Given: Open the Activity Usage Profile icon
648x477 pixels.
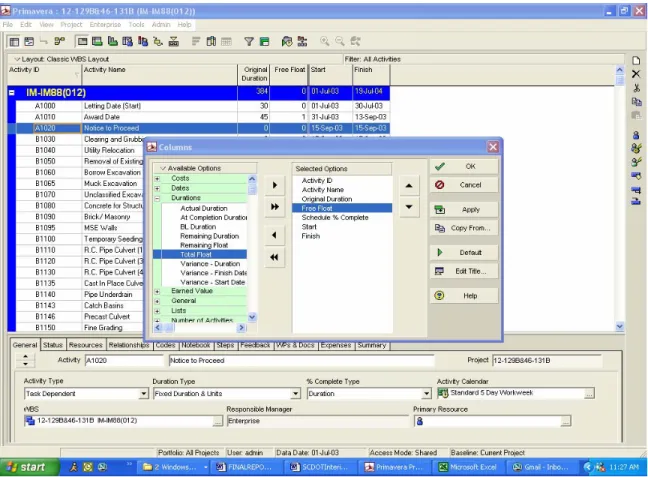Looking at the screenshot, I should (112, 41).
